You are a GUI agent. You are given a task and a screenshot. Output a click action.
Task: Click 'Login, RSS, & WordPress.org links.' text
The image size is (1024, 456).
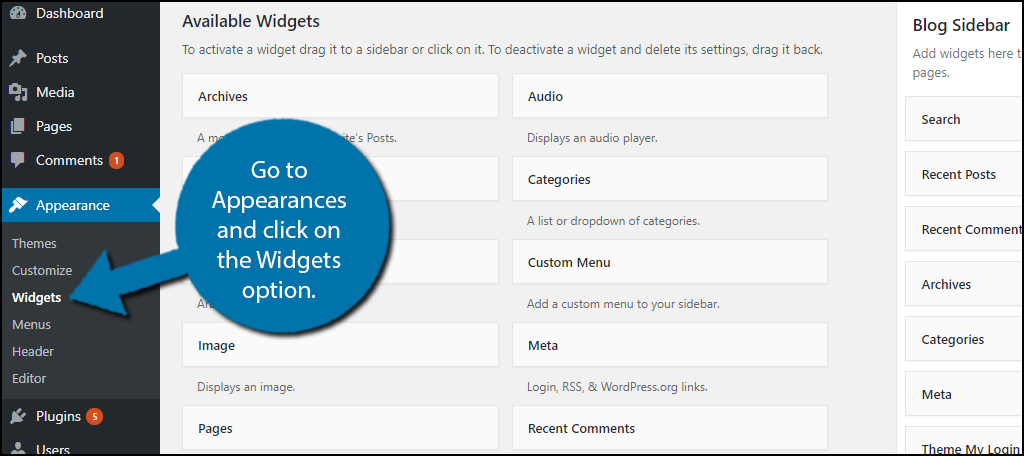617,387
